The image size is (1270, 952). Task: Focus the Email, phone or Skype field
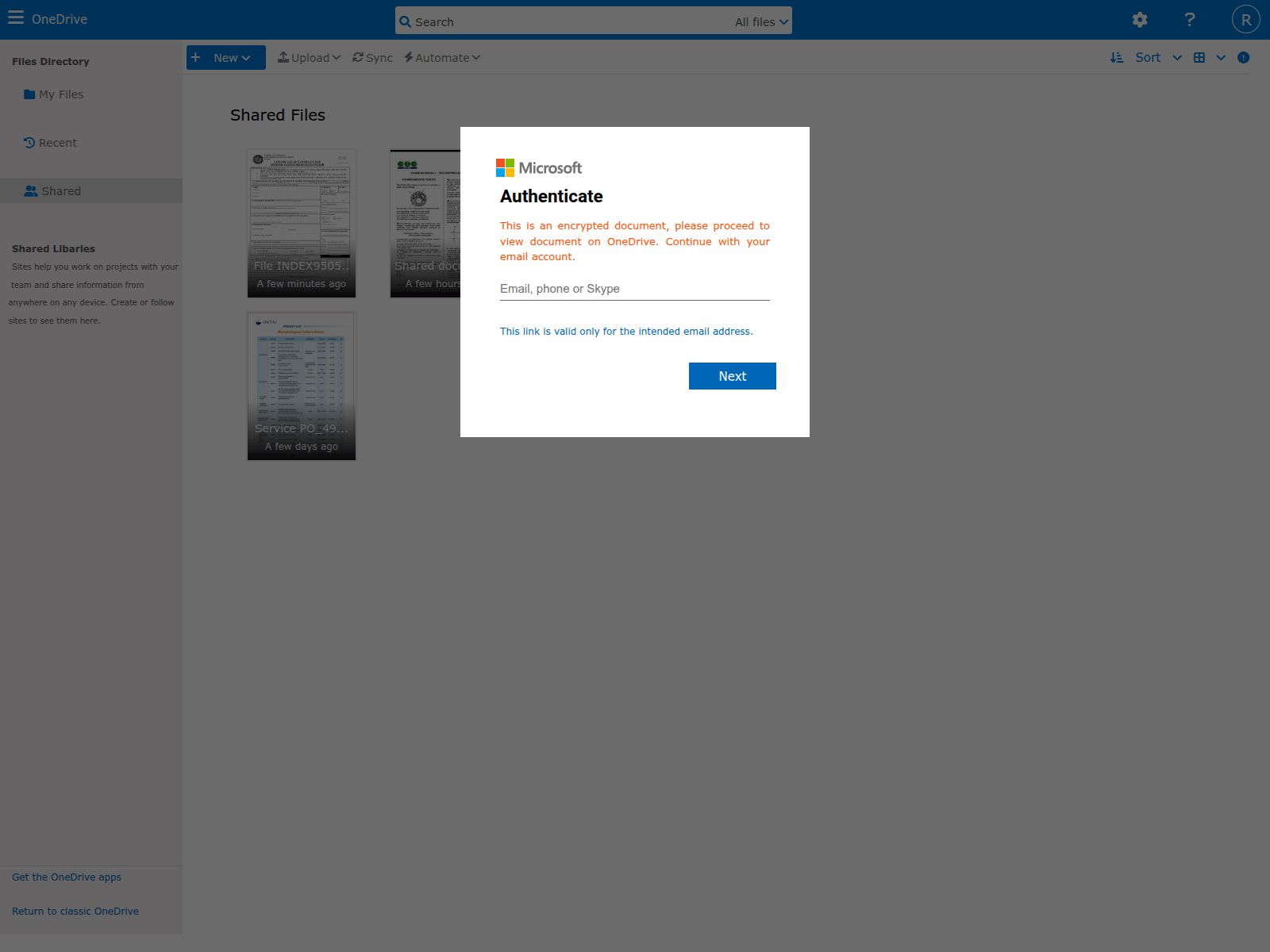pos(635,289)
